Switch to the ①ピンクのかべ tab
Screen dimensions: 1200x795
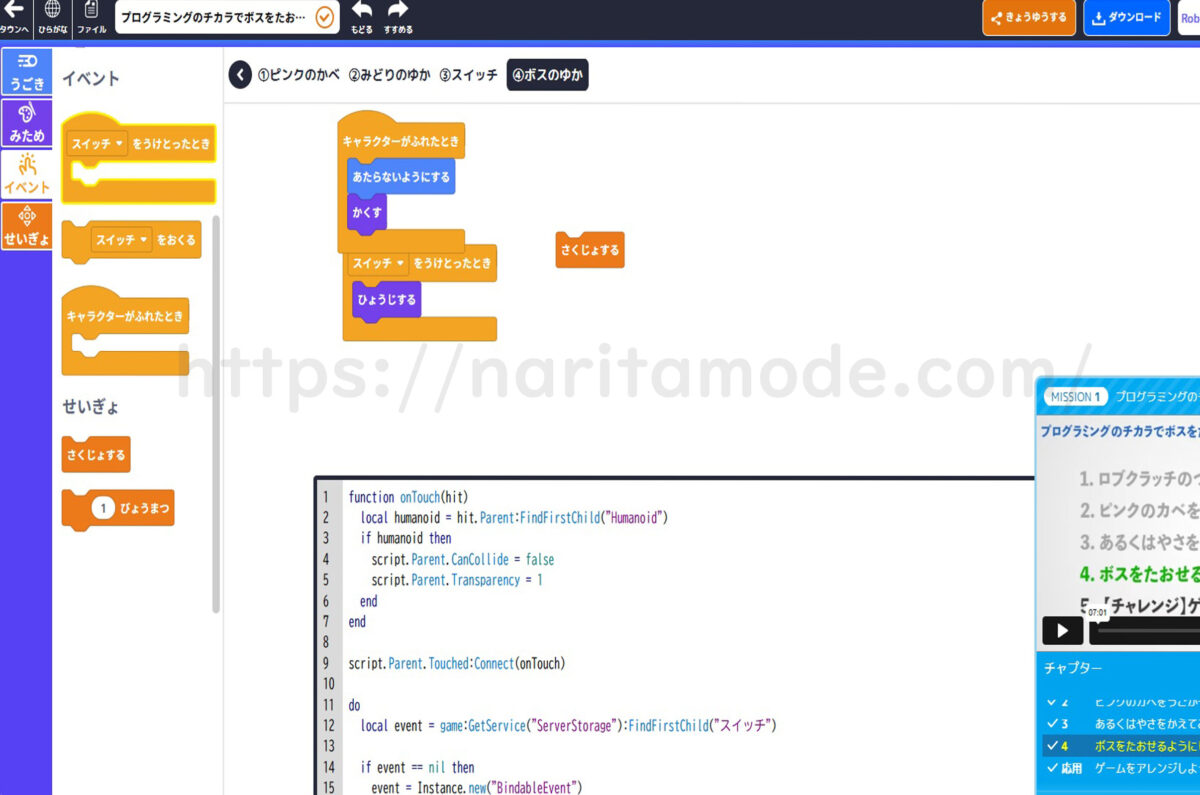click(297, 75)
